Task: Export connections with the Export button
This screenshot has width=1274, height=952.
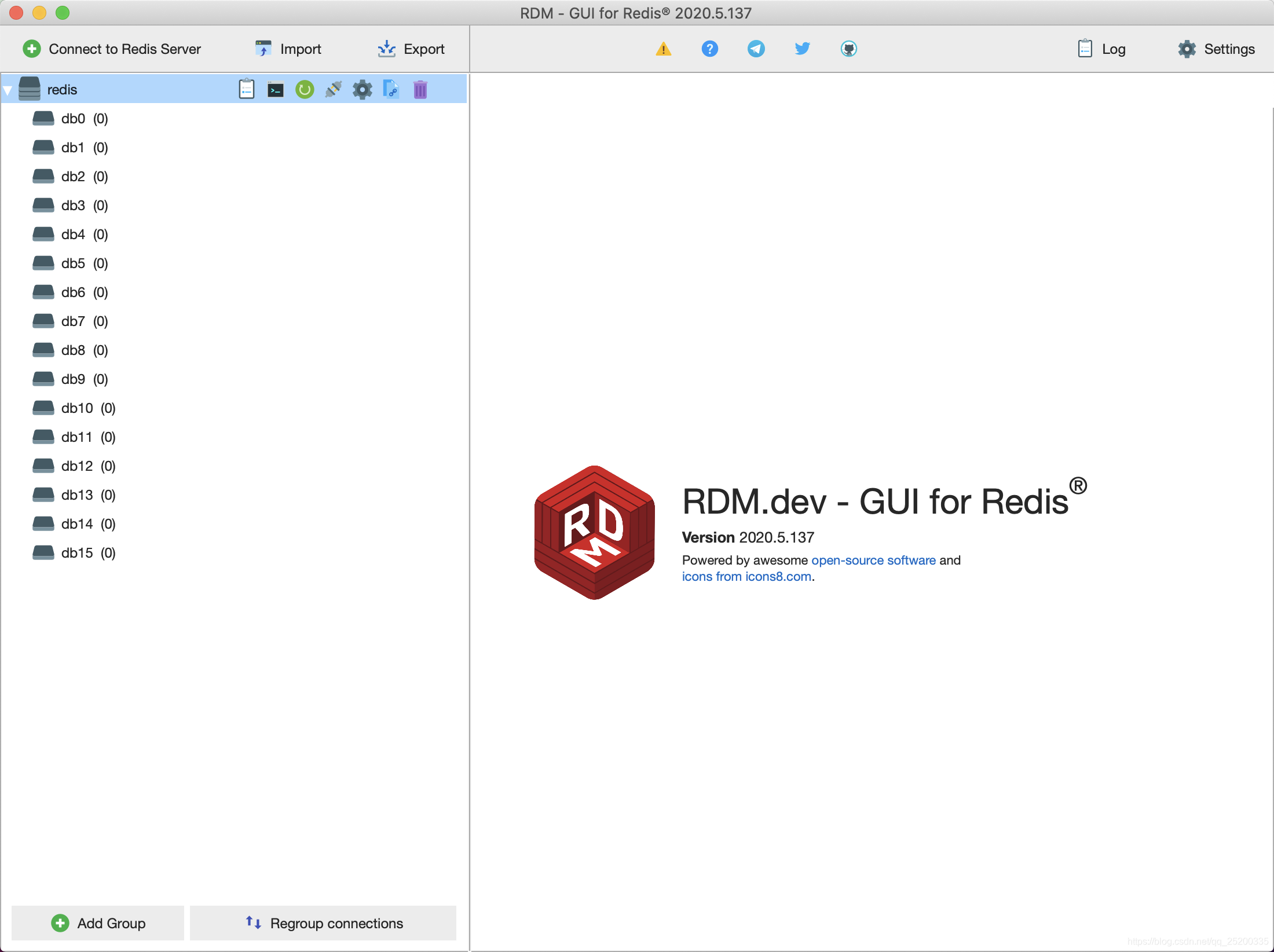Action: 411,49
